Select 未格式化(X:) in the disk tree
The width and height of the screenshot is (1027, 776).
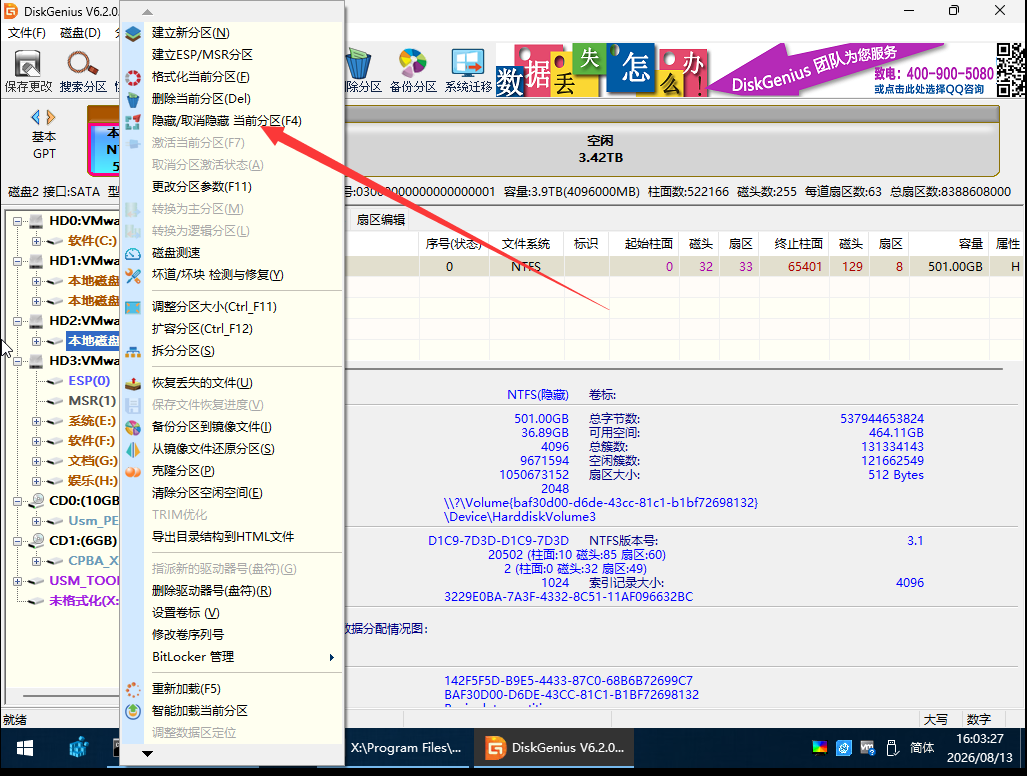point(84,600)
